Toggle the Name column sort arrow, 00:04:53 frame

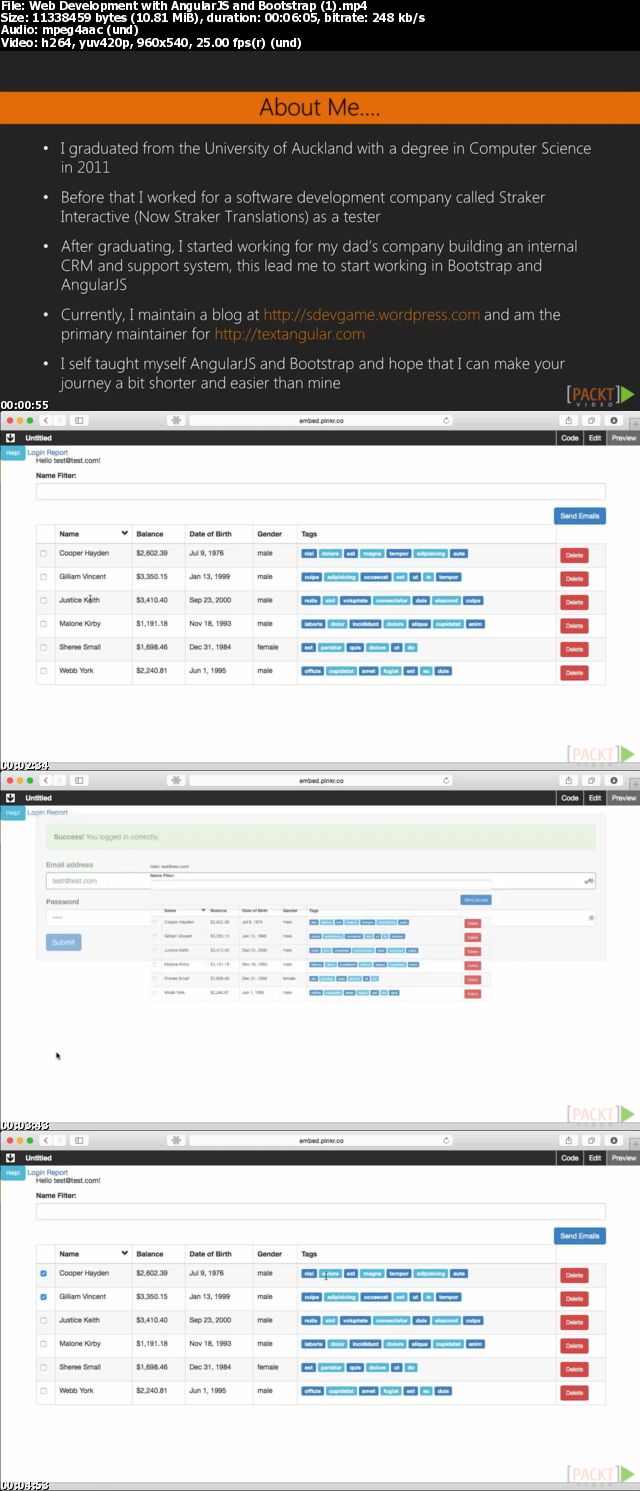(x=125, y=1253)
